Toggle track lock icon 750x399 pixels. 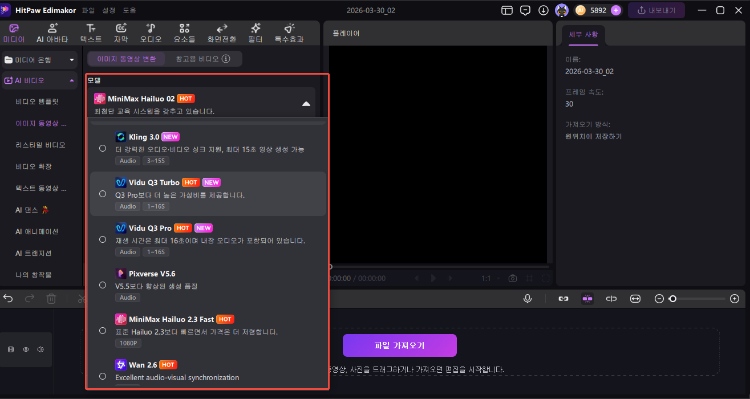tap(11, 349)
